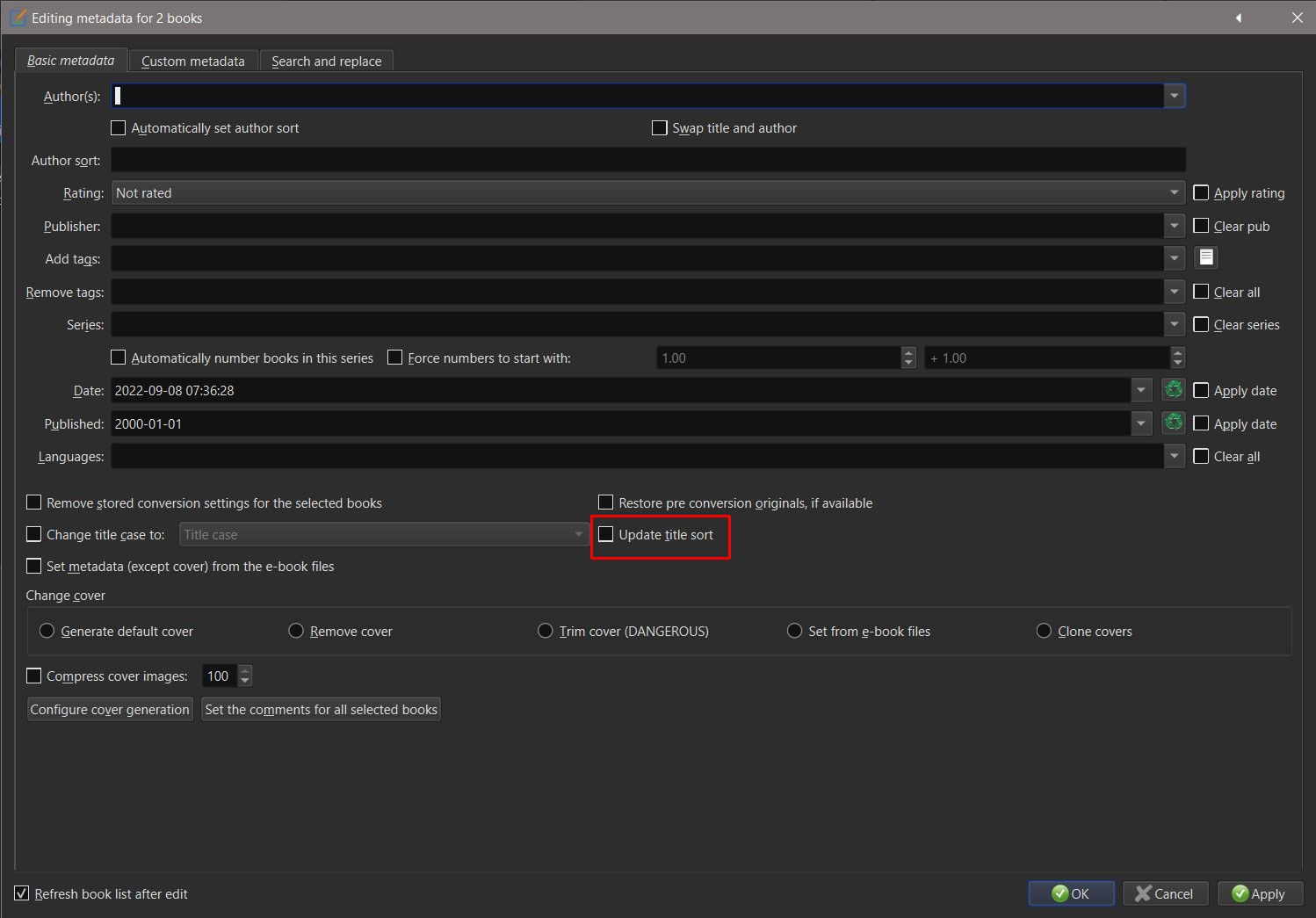This screenshot has width=1316, height=918.
Task: Click the dialog help arrow icon in title bar
Action: coord(1239,18)
